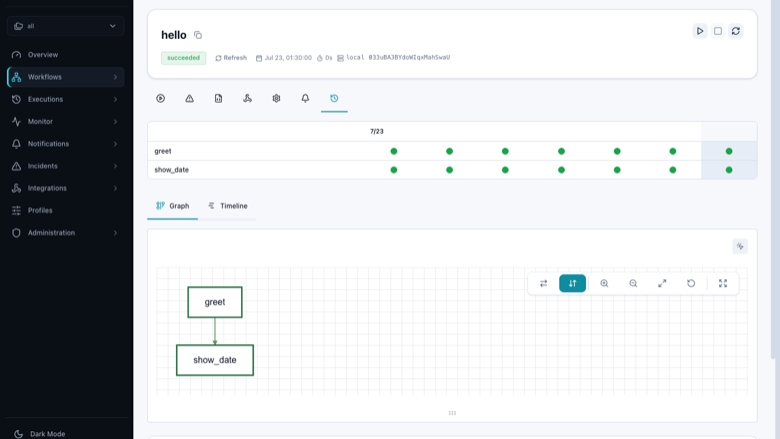Switch to the Timeline tab

[227, 206]
